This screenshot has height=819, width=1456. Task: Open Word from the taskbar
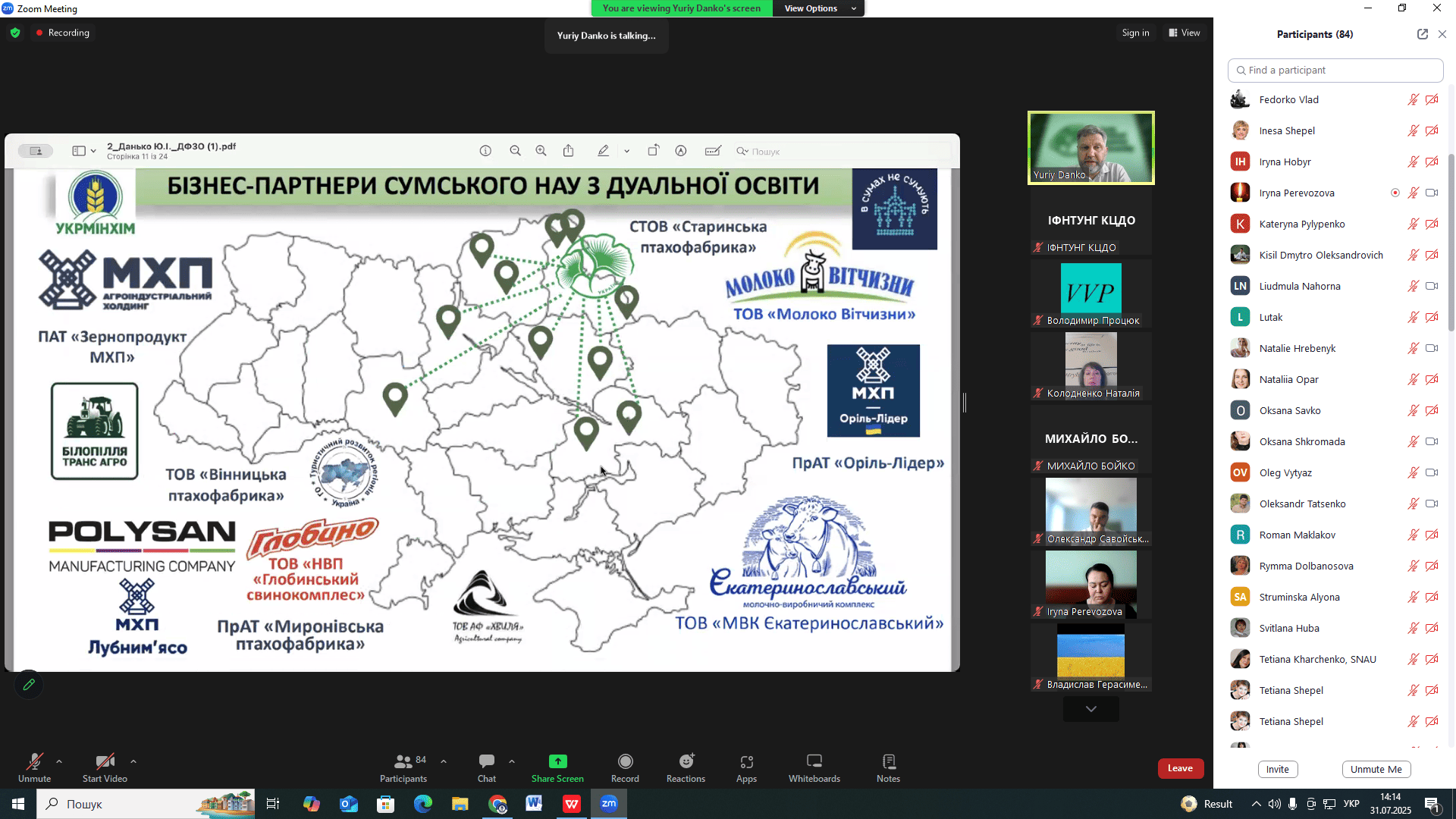[x=534, y=804]
